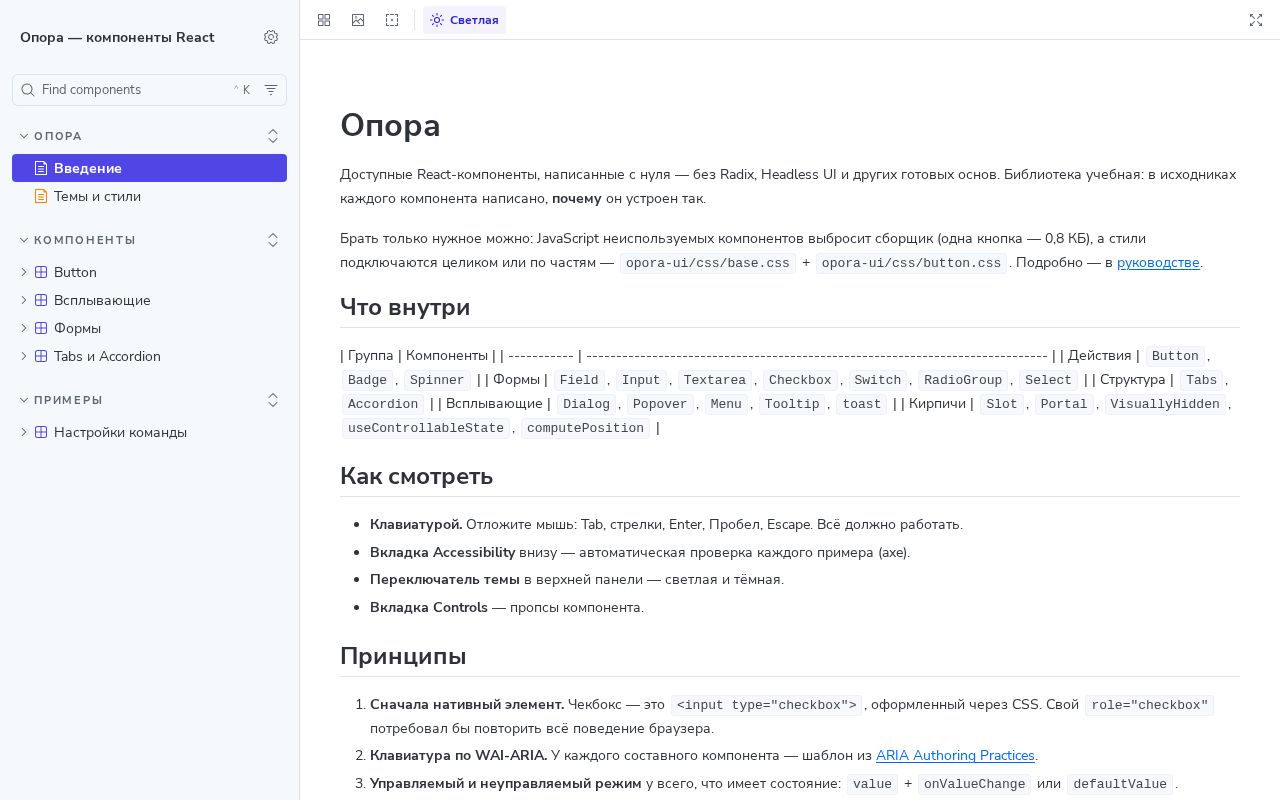Click the opora-ui/css/base.css code snippet
Screen dimensions: 1280x800
(708, 264)
